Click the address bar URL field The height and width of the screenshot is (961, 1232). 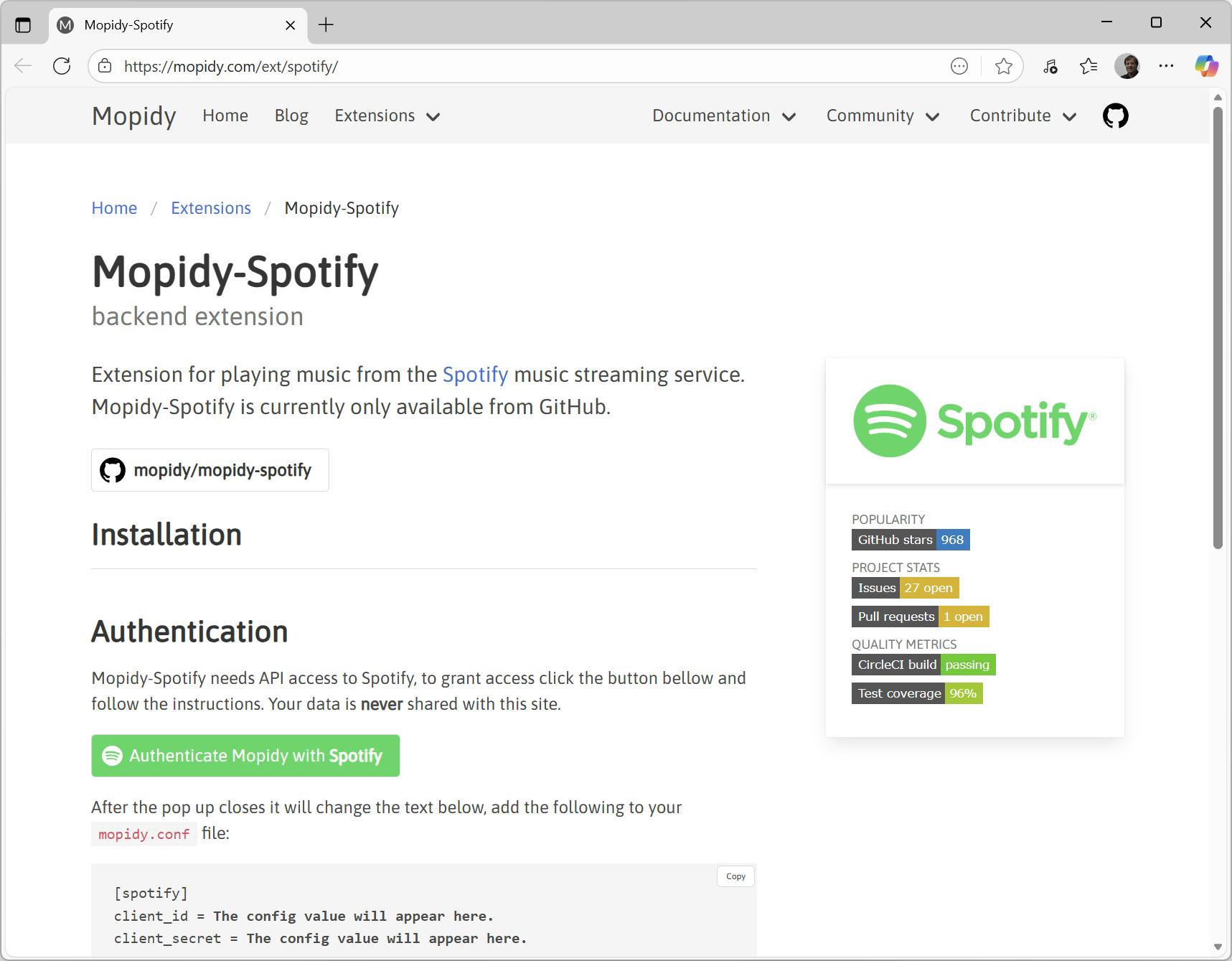(x=502, y=67)
